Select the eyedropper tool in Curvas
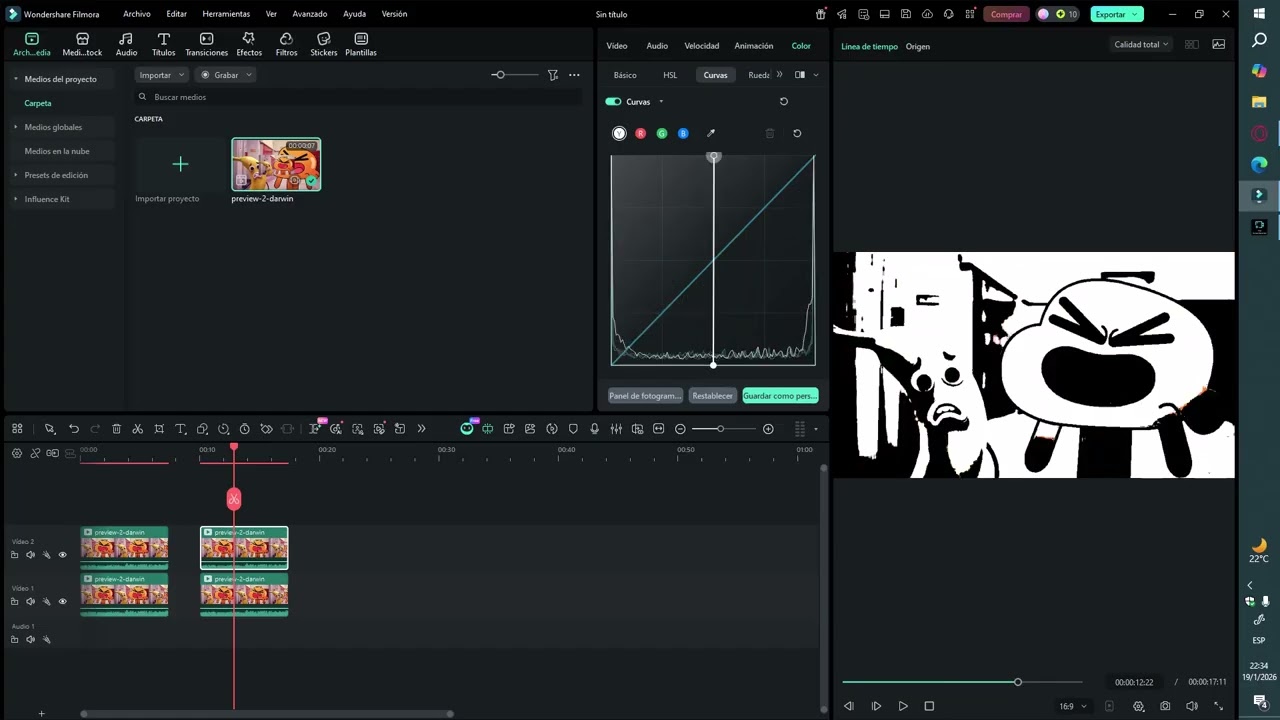Viewport: 1280px width, 720px height. [x=711, y=133]
